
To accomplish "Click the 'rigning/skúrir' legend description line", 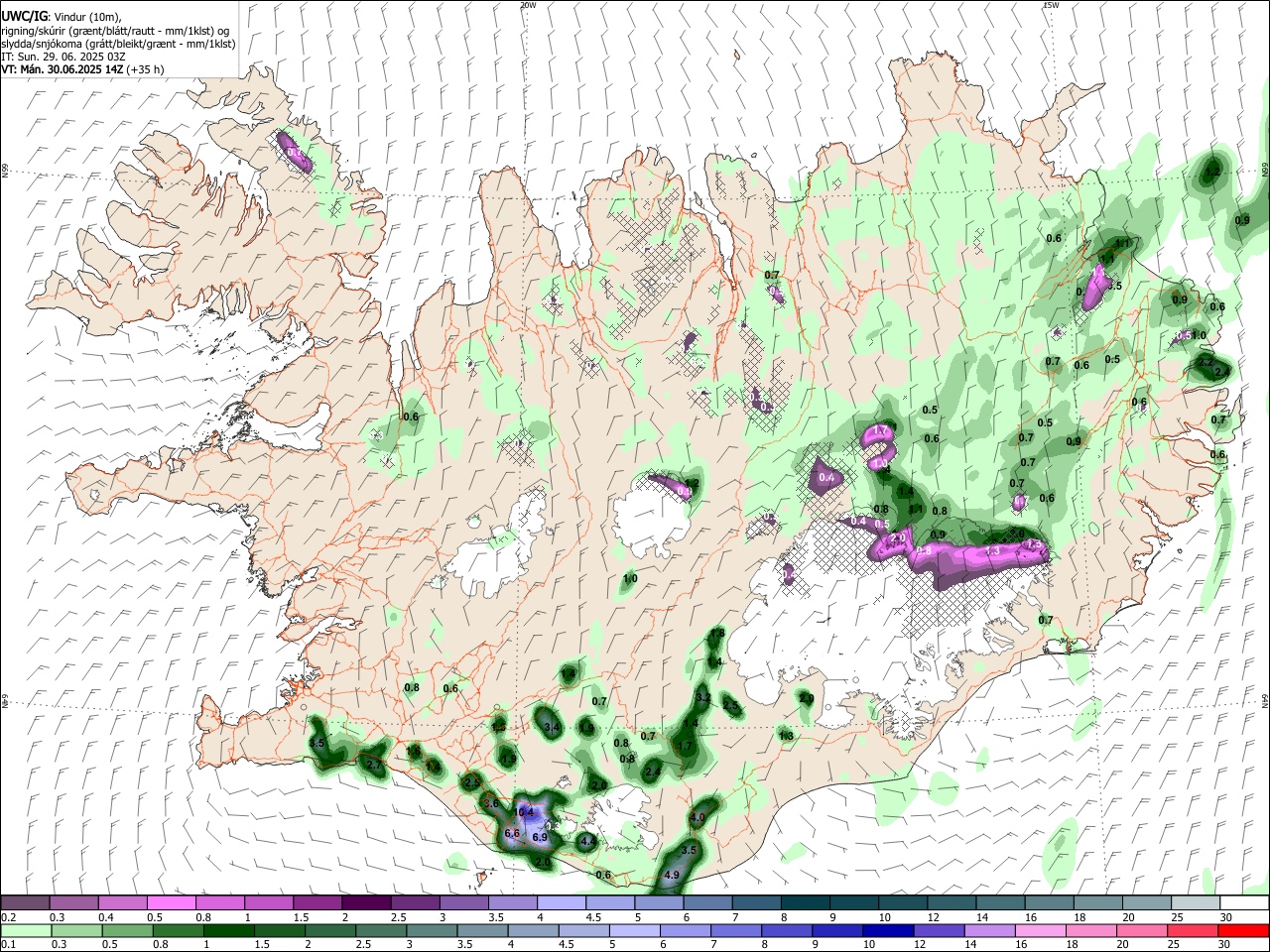I will (116, 31).
